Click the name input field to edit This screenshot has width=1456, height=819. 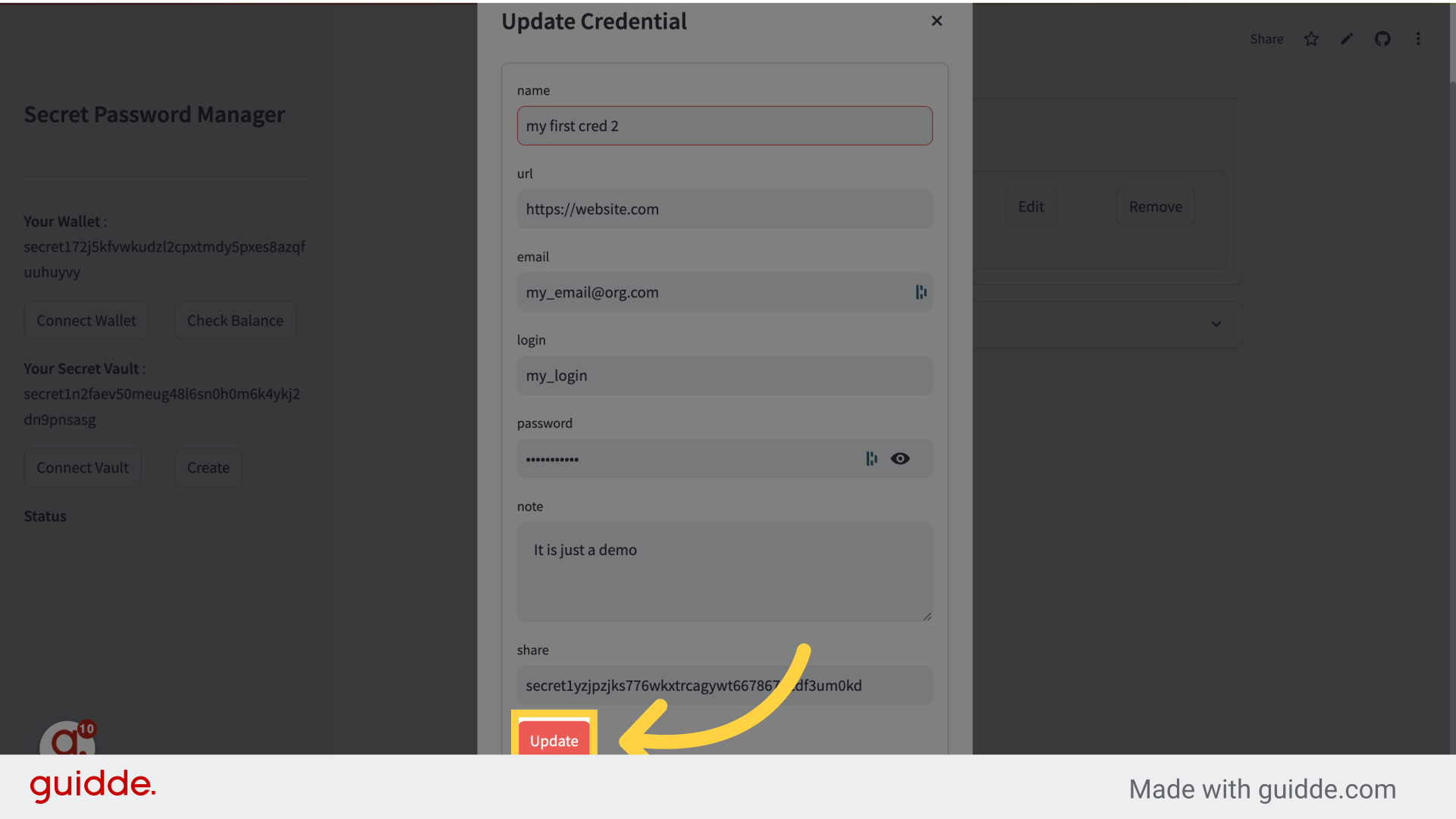(x=724, y=125)
